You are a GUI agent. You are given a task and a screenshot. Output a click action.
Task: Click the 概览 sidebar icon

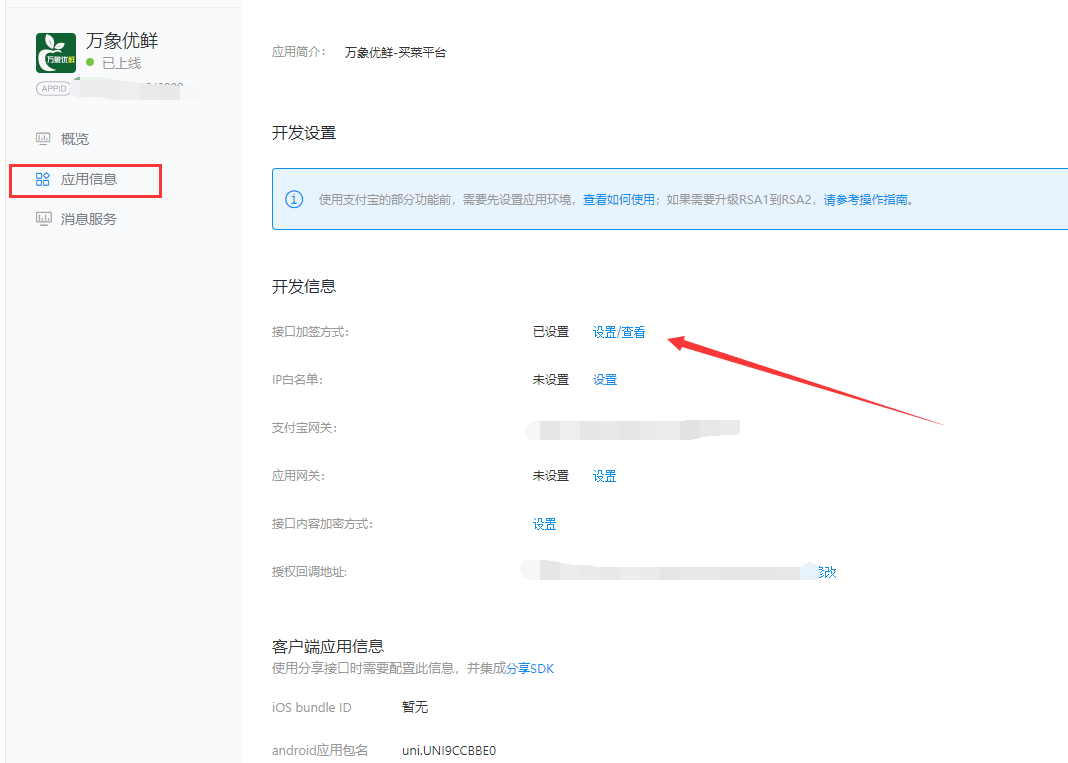43,139
